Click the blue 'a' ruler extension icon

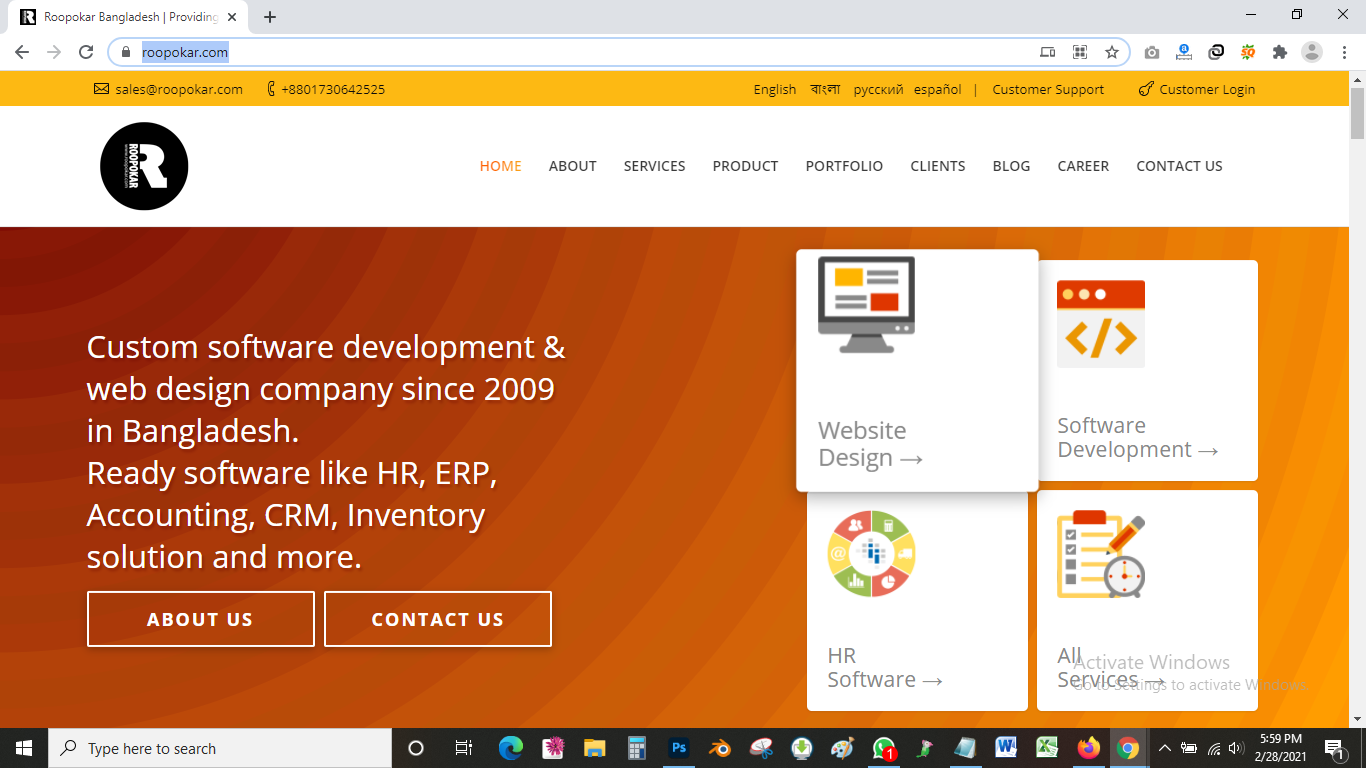pos(1184,52)
